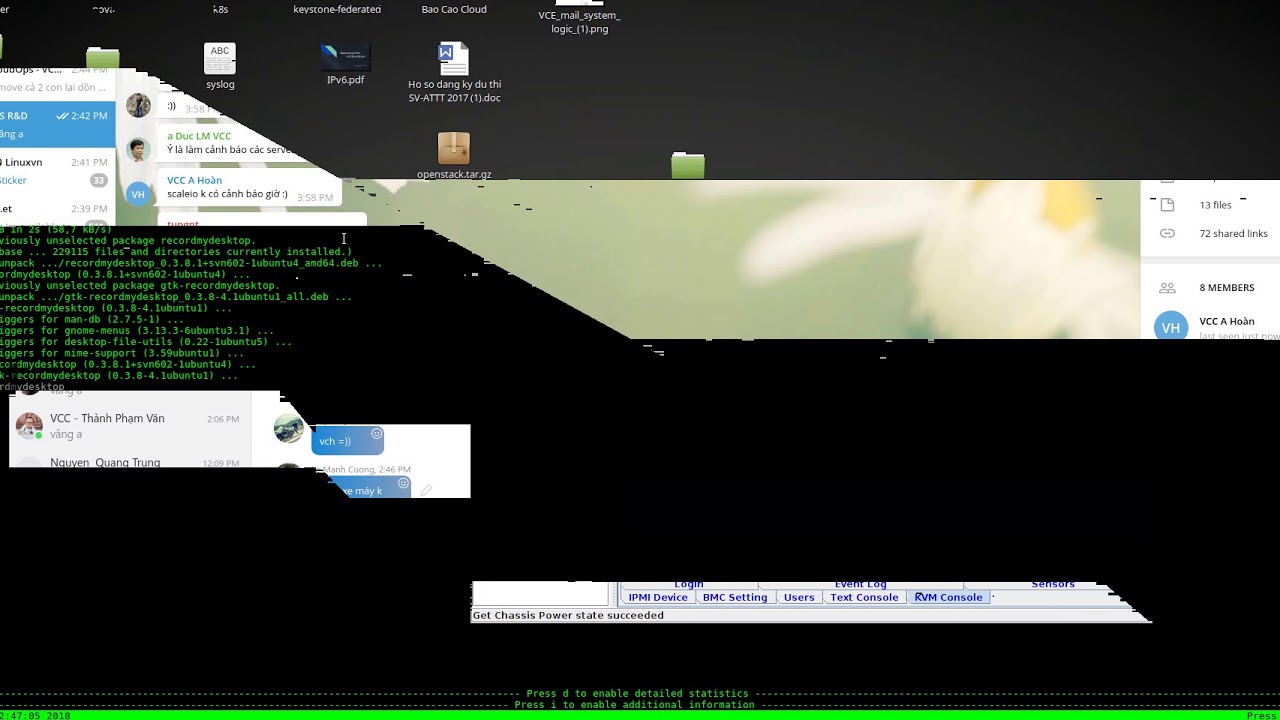Open the Text Console tab

[x=864, y=597]
